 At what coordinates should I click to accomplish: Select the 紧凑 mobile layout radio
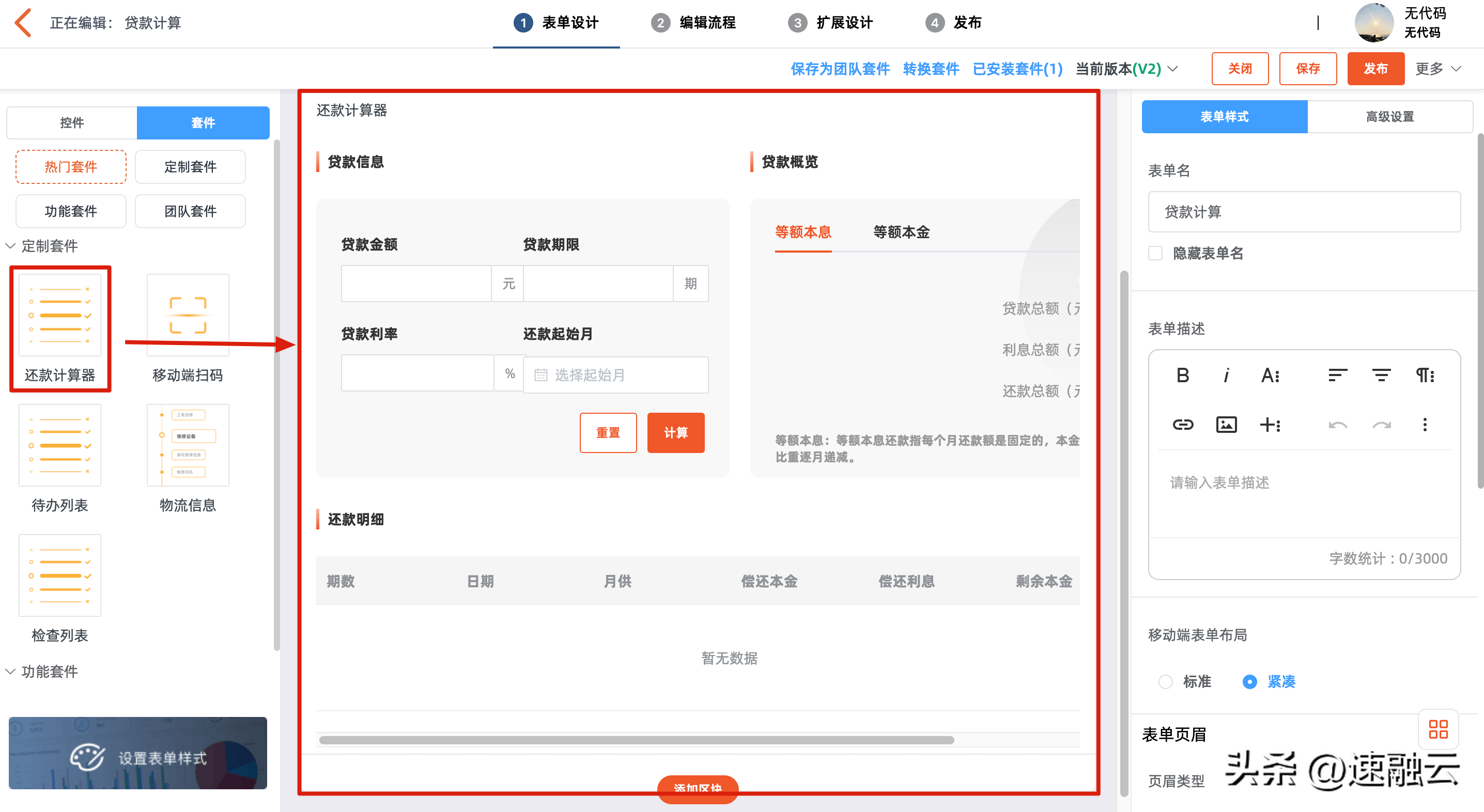(1249, 682)
